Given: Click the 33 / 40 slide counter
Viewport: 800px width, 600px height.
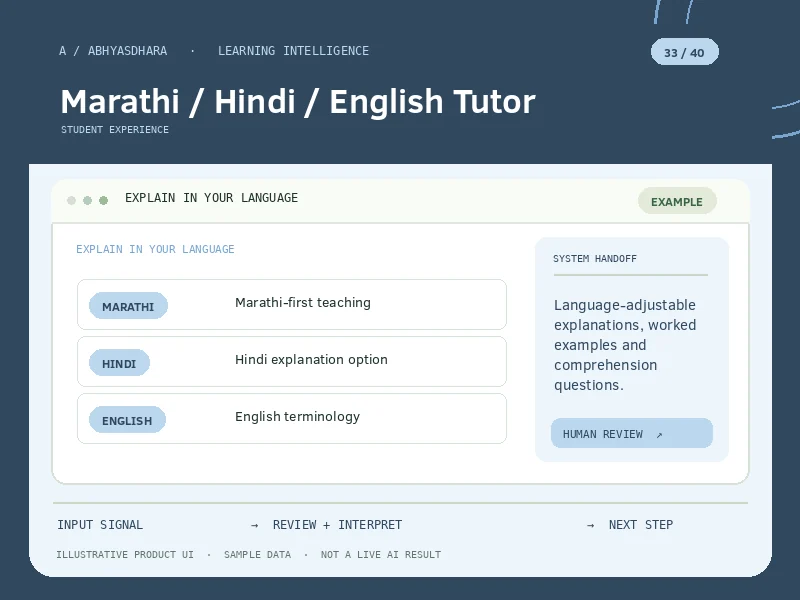Looking at the screenshot, I should 684,52.
